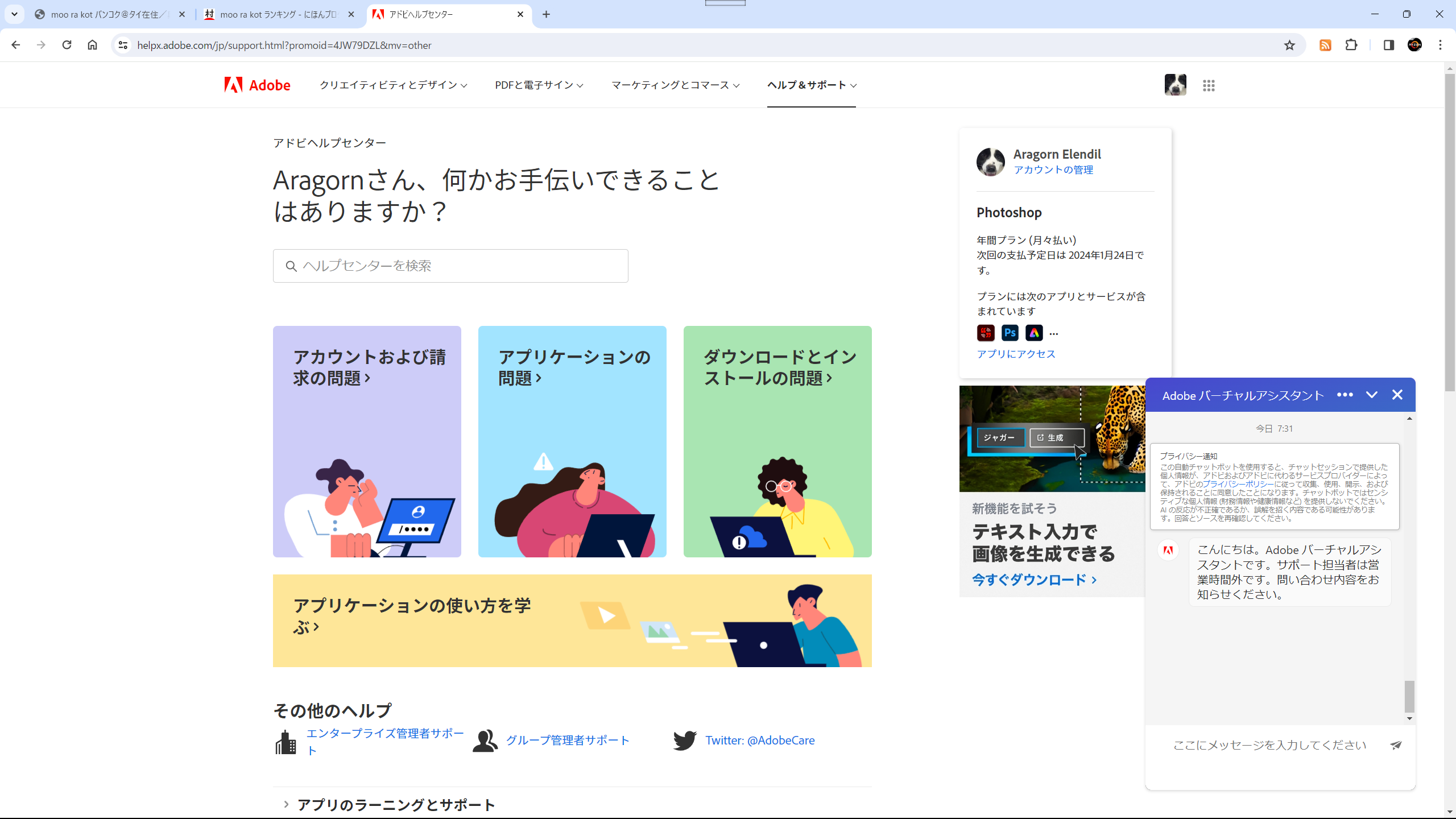
Task: Close the アドビヘルプセンター tab
Action: pyautogui.click(x=520, y=14)
